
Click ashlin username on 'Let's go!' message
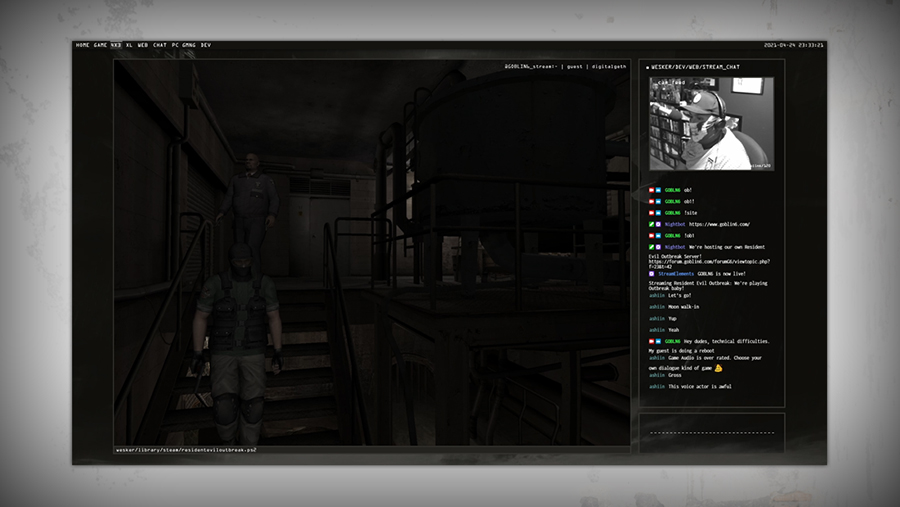pos(657,296)
